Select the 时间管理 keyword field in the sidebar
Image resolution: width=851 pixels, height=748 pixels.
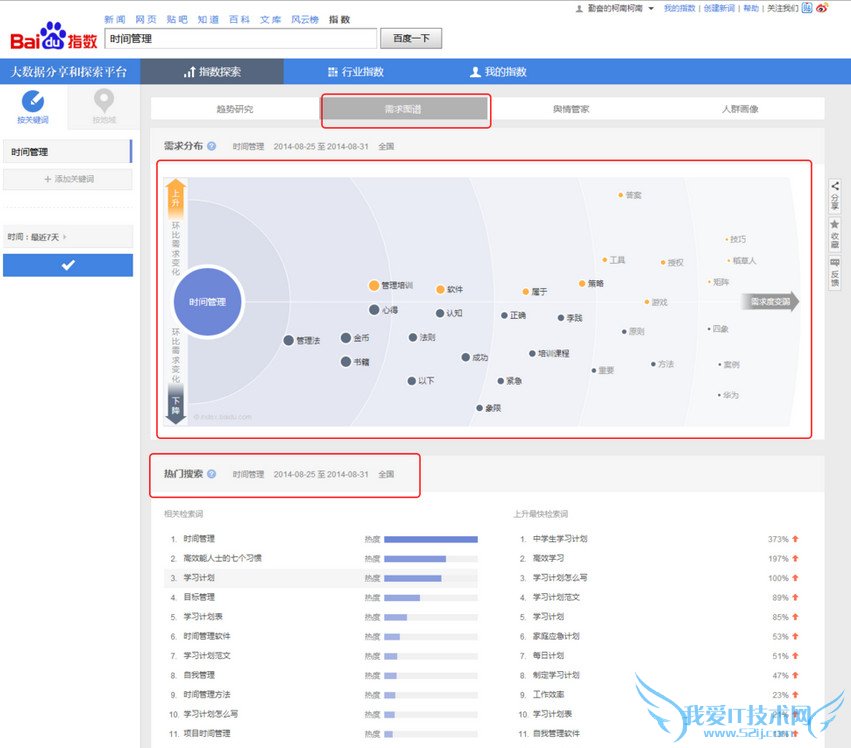tap(68, 151)
